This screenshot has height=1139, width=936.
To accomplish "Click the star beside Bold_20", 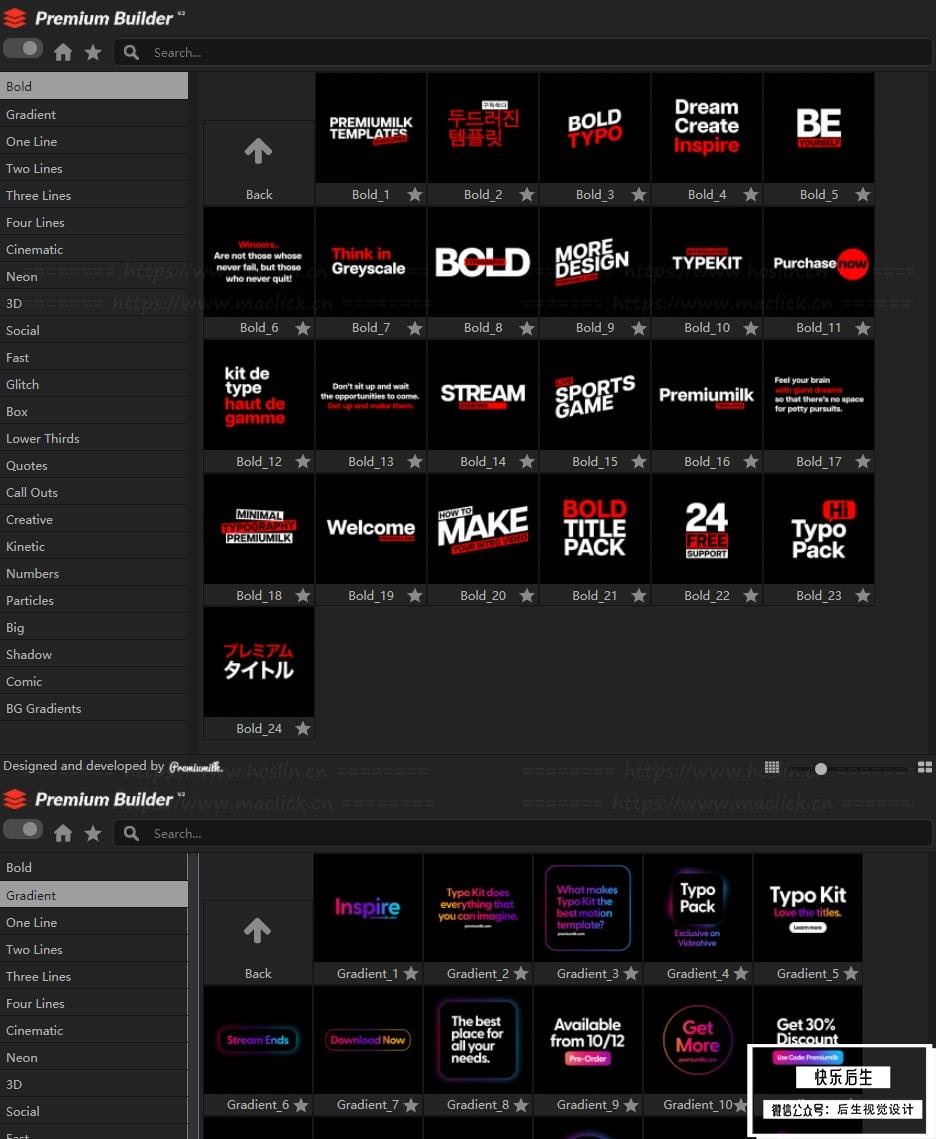I will [x=526, y=595].
